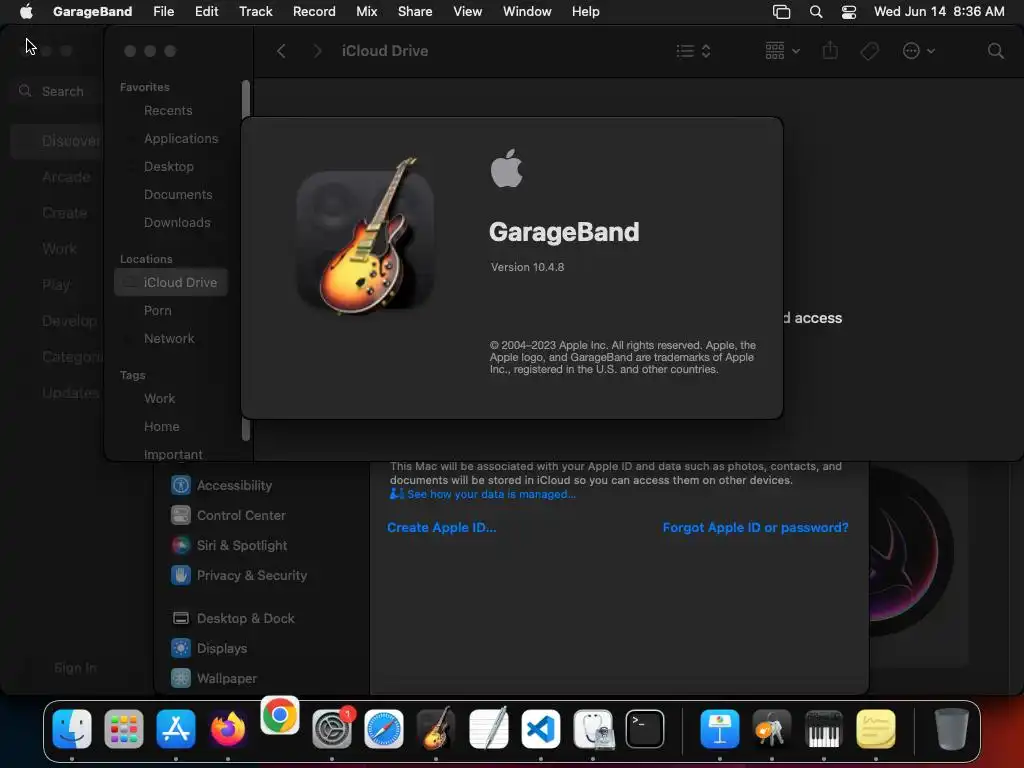Launch the App Store from the Dock

coord(176,728)
